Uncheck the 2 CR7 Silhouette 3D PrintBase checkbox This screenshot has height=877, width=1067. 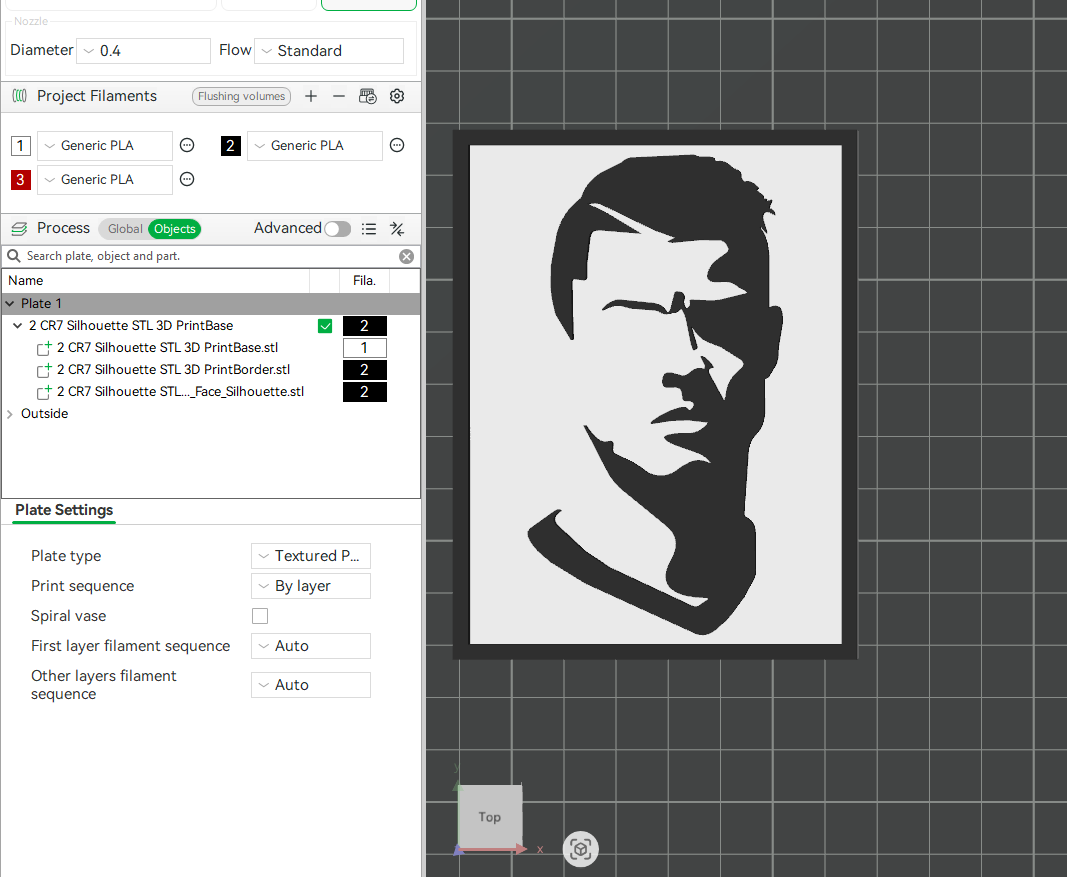pos(325,325)
